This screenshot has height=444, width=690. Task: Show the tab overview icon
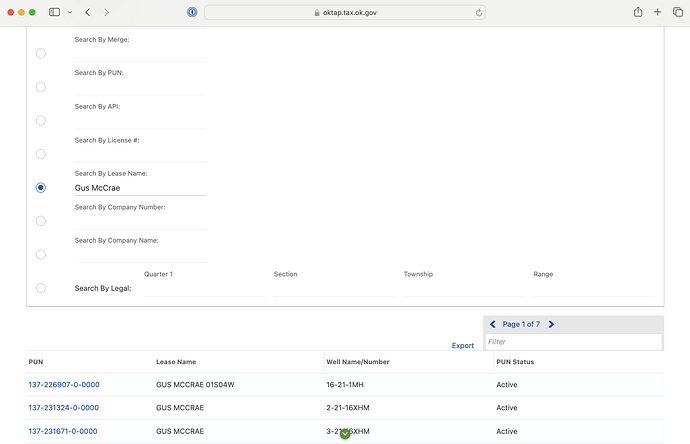[x=678, y=12]
